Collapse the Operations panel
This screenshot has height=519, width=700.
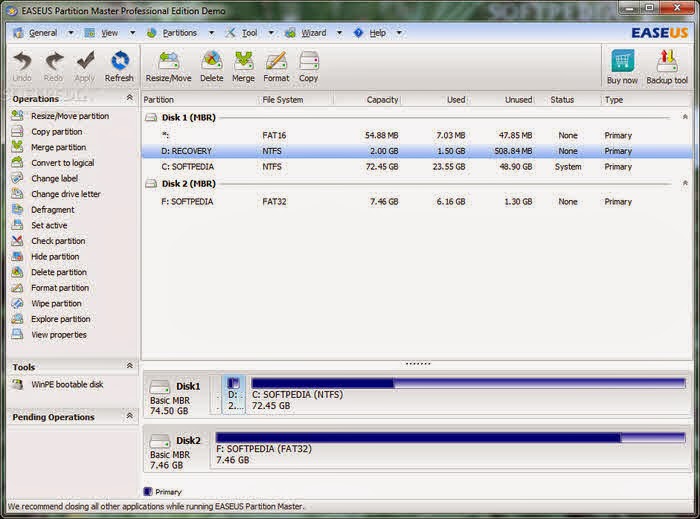(x=129, y=98)
